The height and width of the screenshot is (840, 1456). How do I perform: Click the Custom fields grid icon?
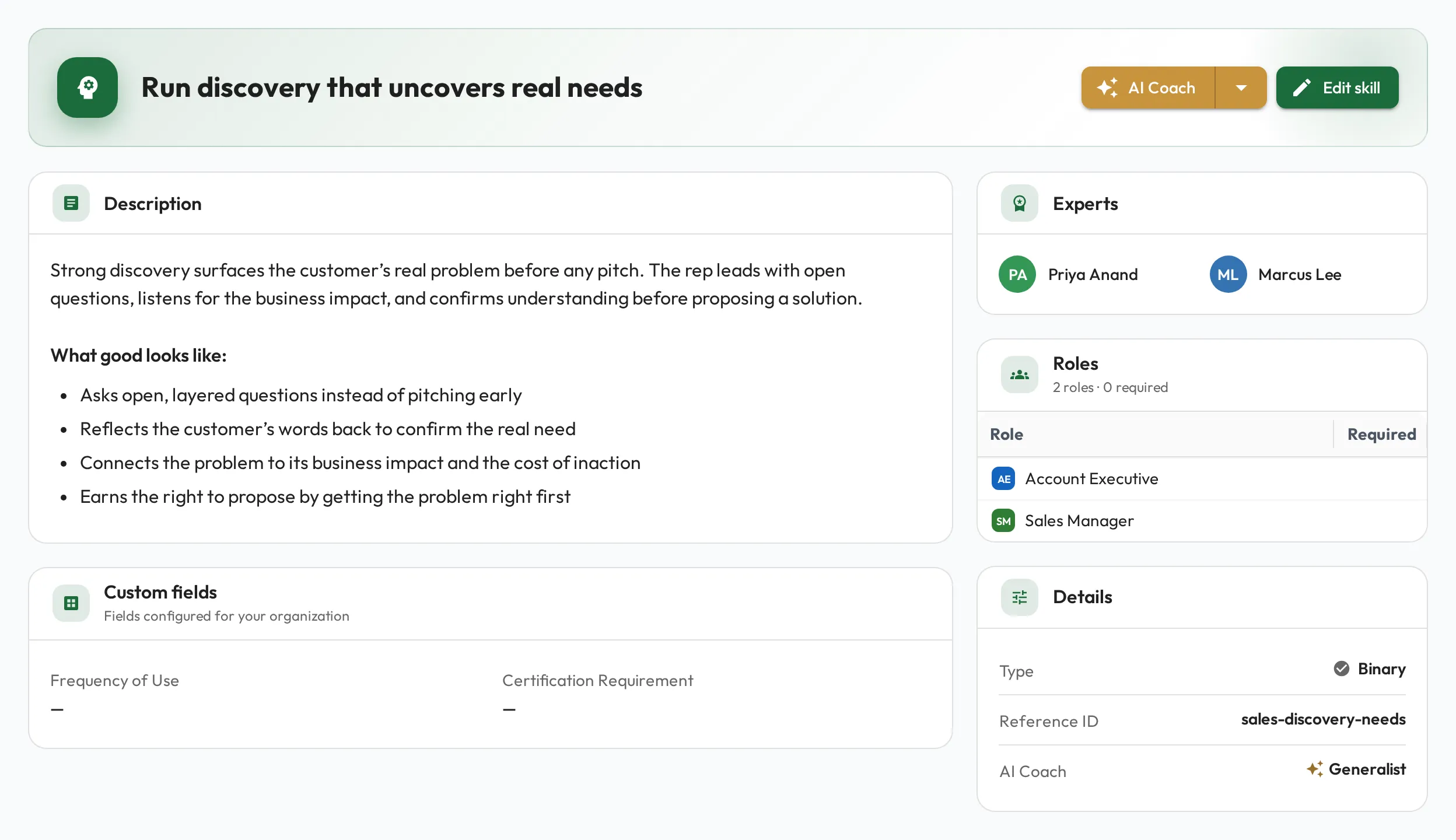point(71,603)
